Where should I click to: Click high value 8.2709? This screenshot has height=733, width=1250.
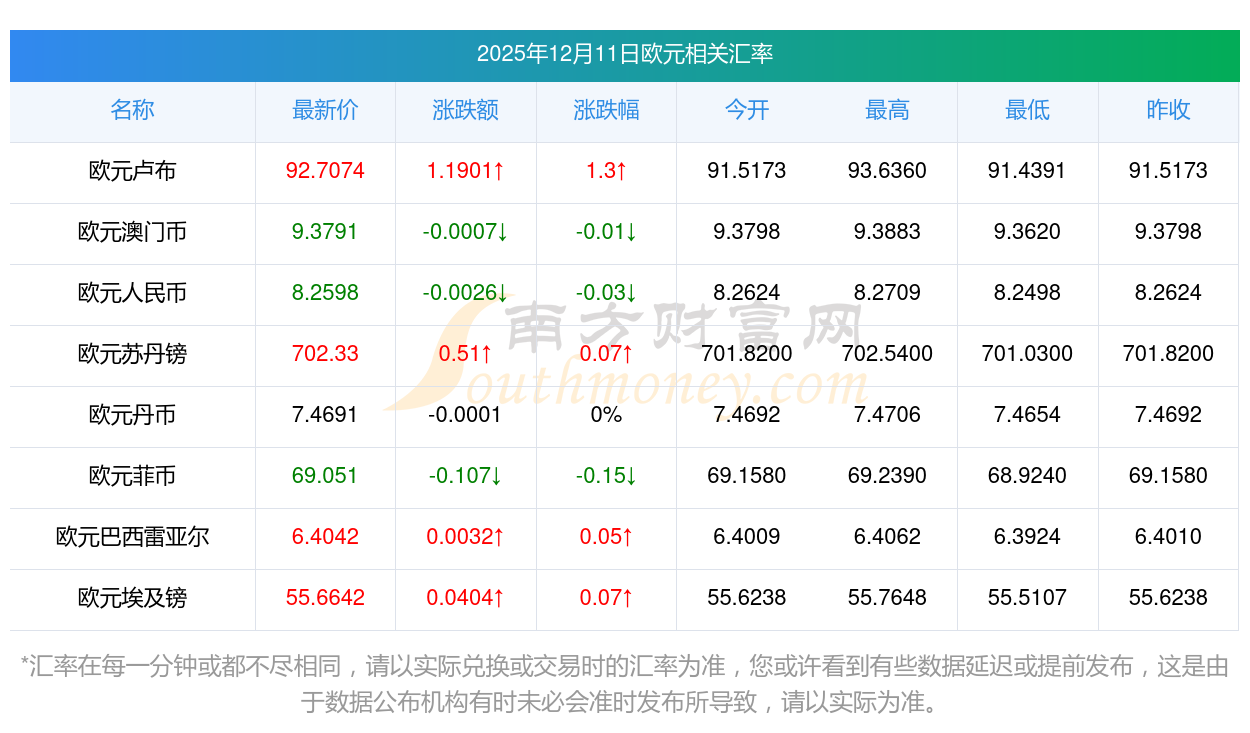click(x=887, y=293)
